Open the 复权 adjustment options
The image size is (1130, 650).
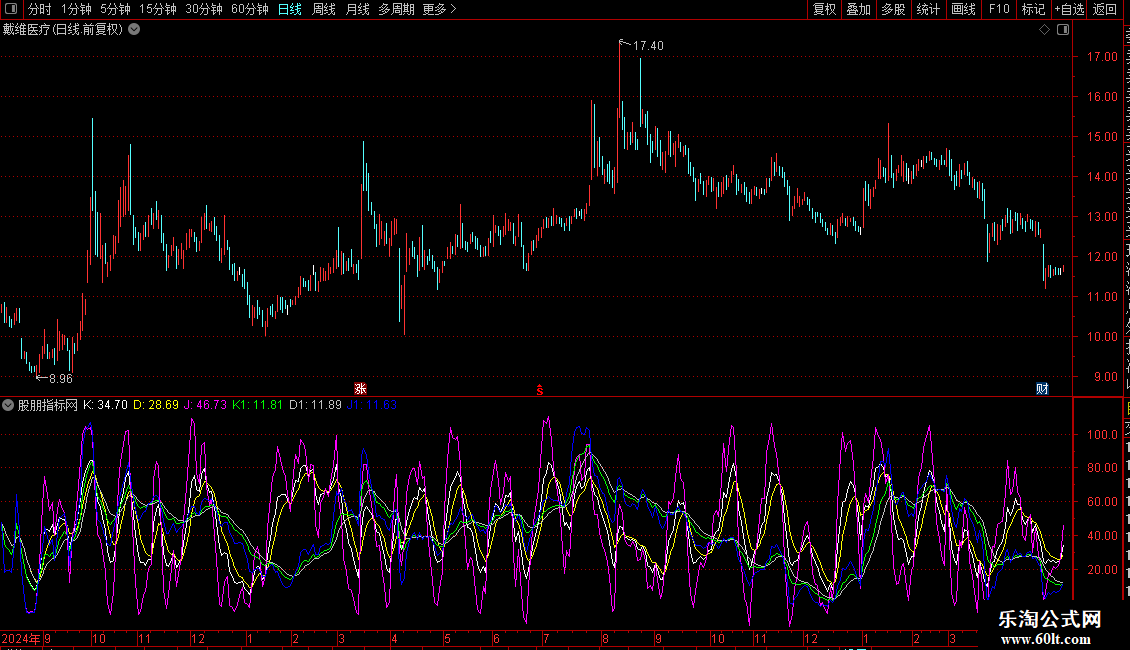point(824,9)
